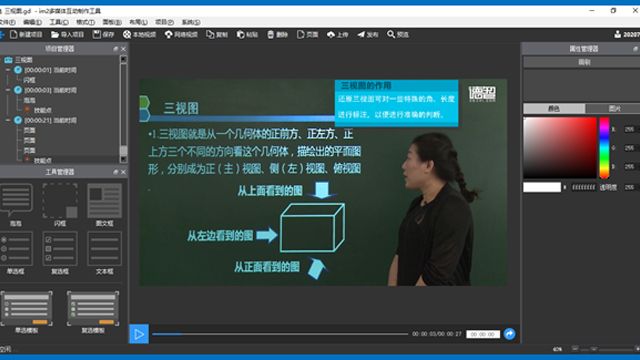Select the 图文框 image-text frame tool
The height and width of the screenshot is (360, 640).
pos(104,200)
